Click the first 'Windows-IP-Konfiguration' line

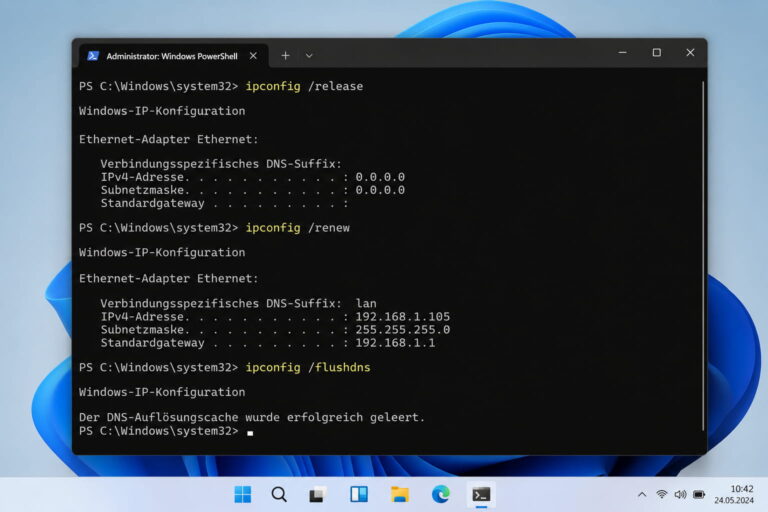162,111
